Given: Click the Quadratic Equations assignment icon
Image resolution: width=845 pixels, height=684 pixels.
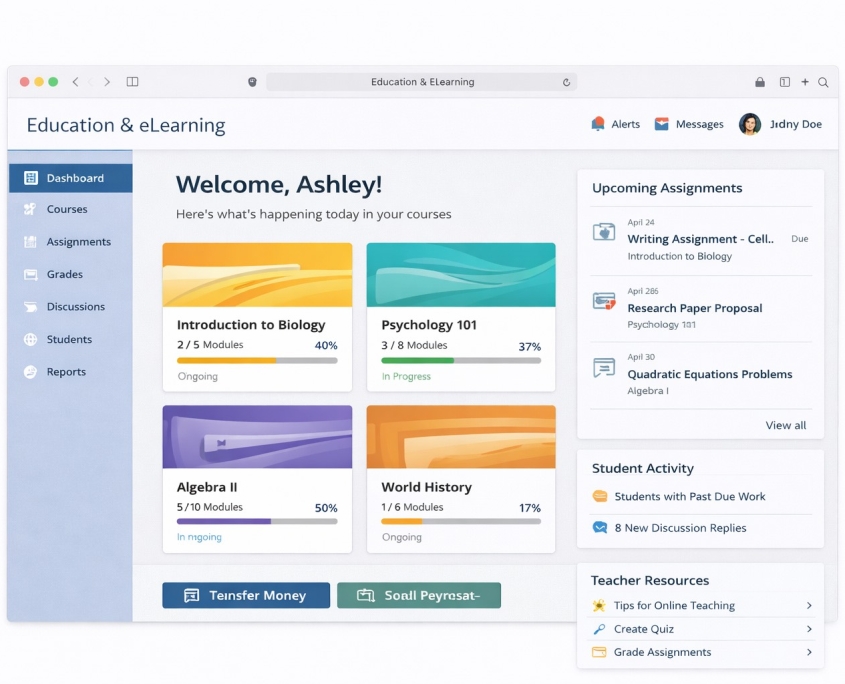Looking at the screenshot, I should pos(603,368).
